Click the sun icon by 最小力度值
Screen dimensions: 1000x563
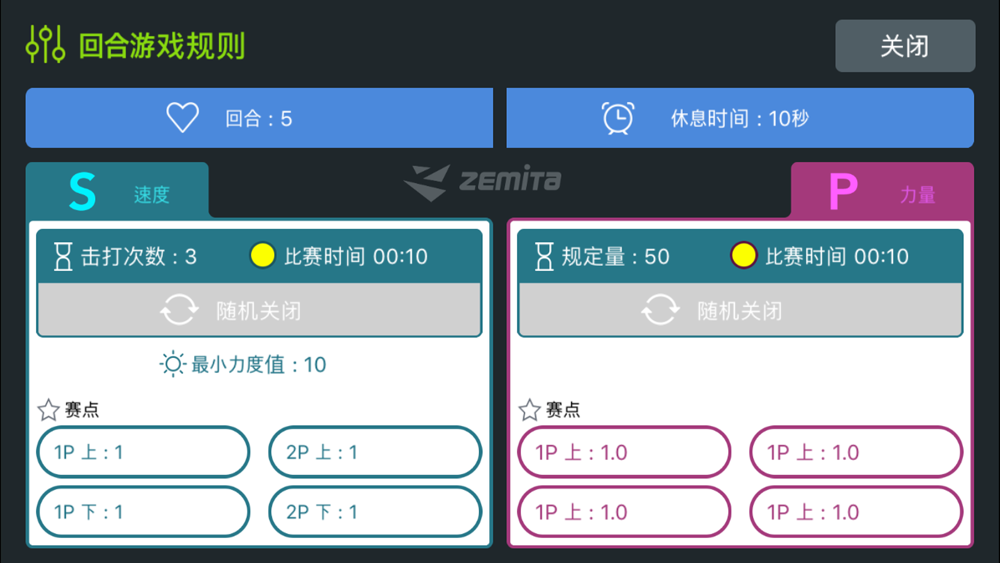click(172, 364)
